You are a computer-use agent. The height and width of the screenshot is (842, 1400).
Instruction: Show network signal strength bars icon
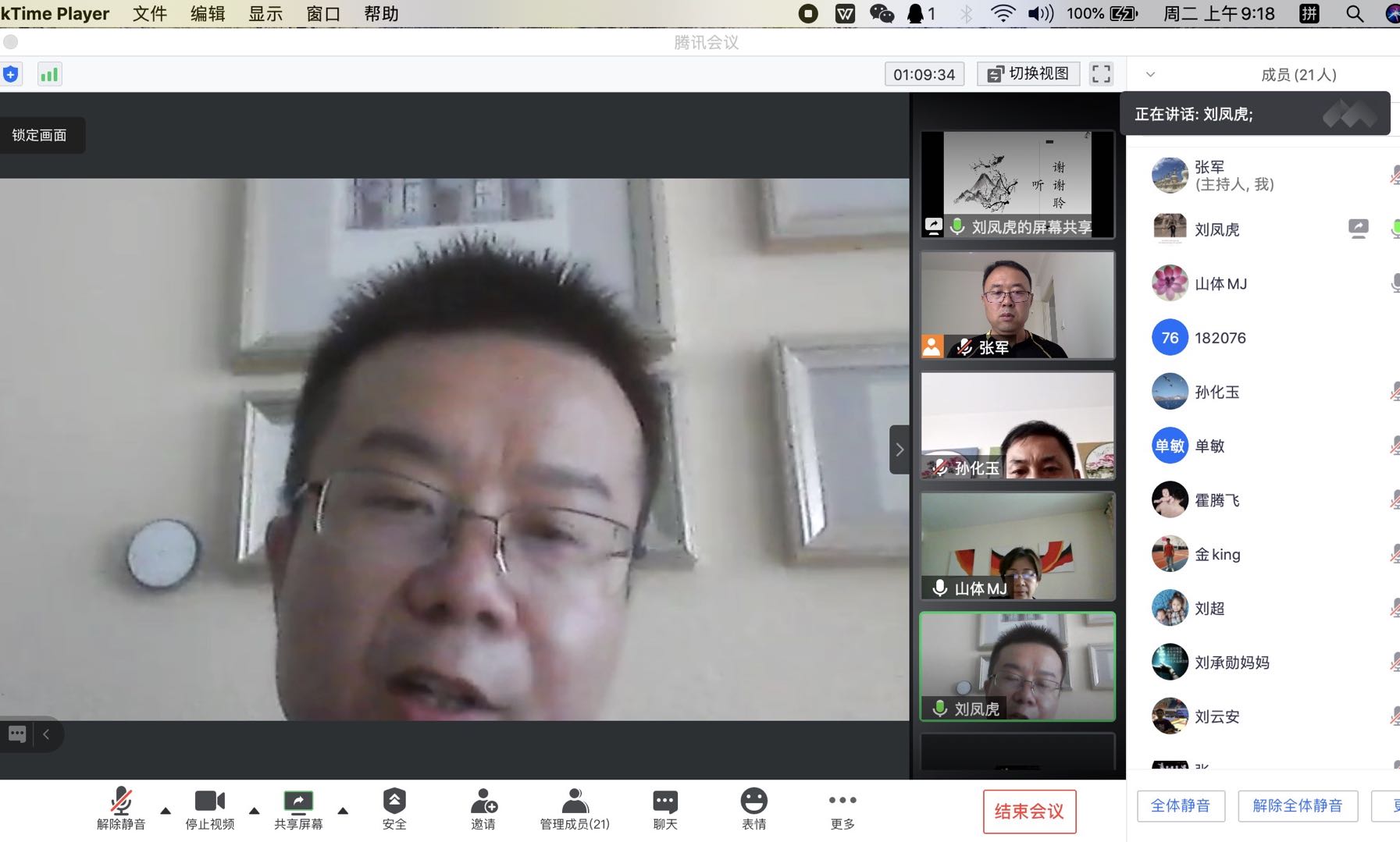(49, 74)
